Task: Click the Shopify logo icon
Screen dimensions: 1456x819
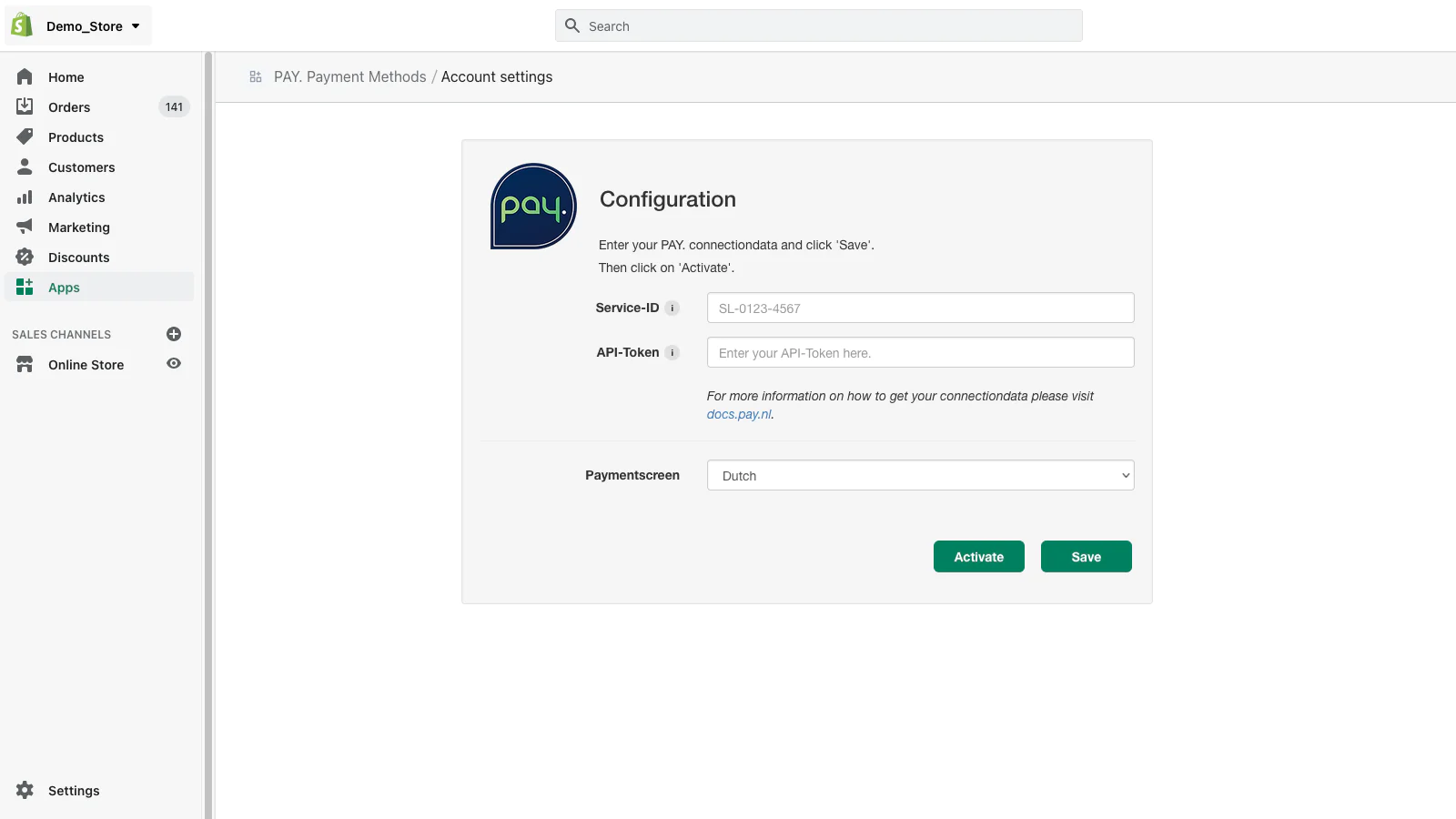Action: click(22, 25)
